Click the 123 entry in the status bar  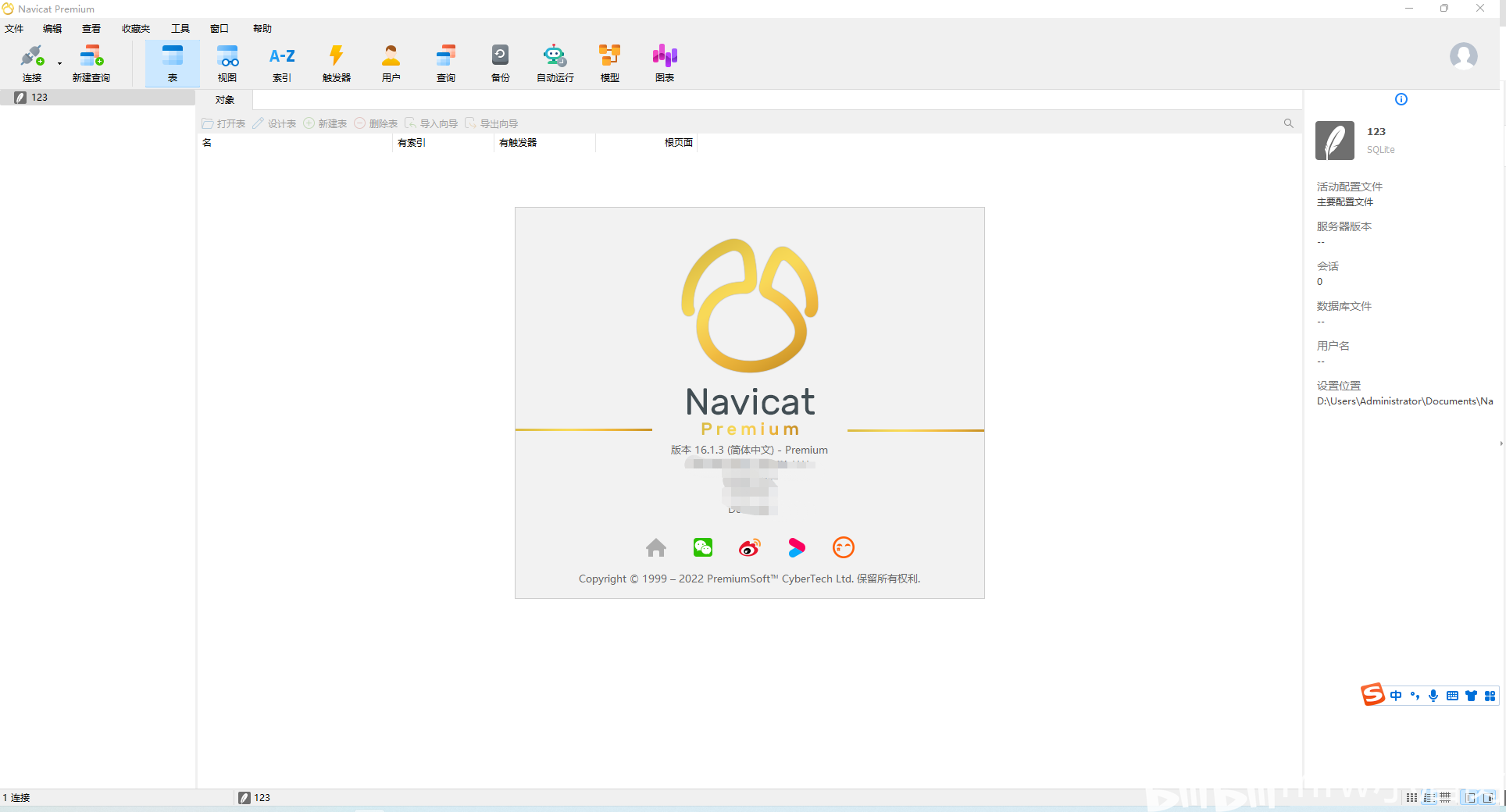(x=255, y=798)
